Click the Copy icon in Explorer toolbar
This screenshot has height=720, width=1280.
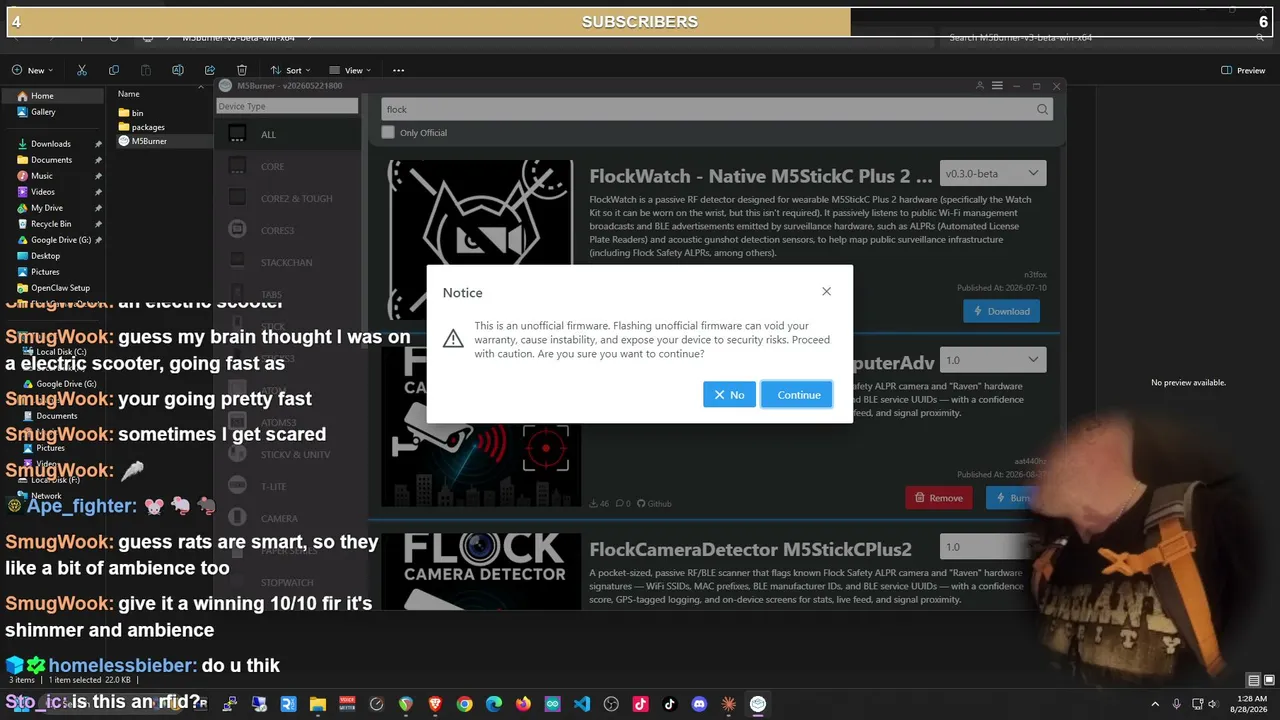coord(114,70)
